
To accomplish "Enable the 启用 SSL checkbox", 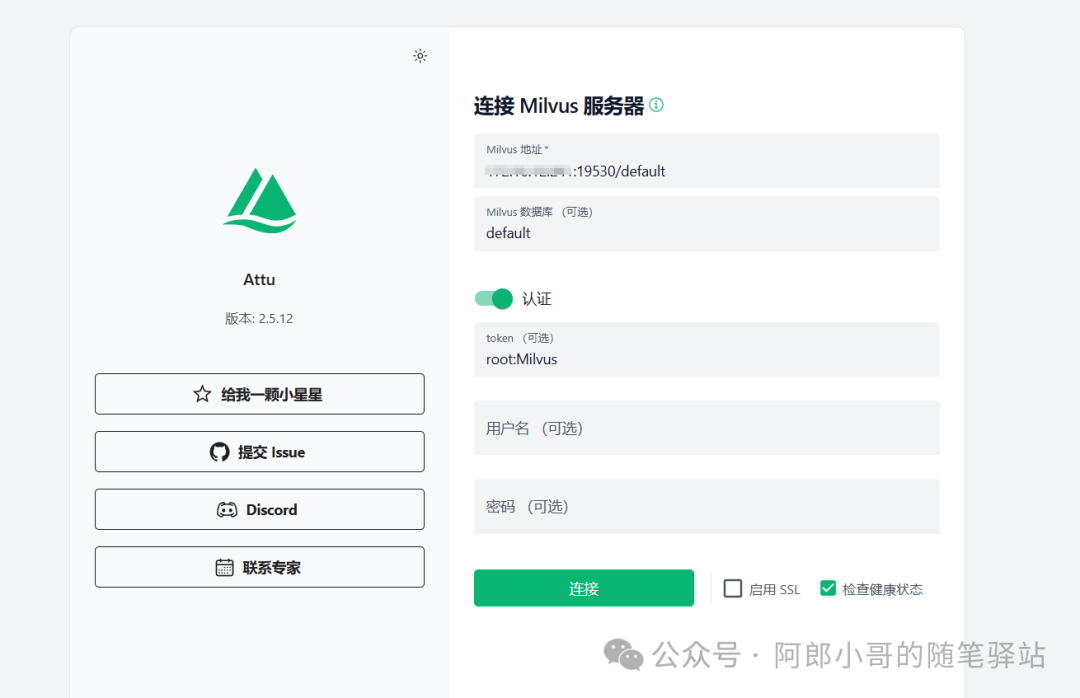I will [733, 588].
